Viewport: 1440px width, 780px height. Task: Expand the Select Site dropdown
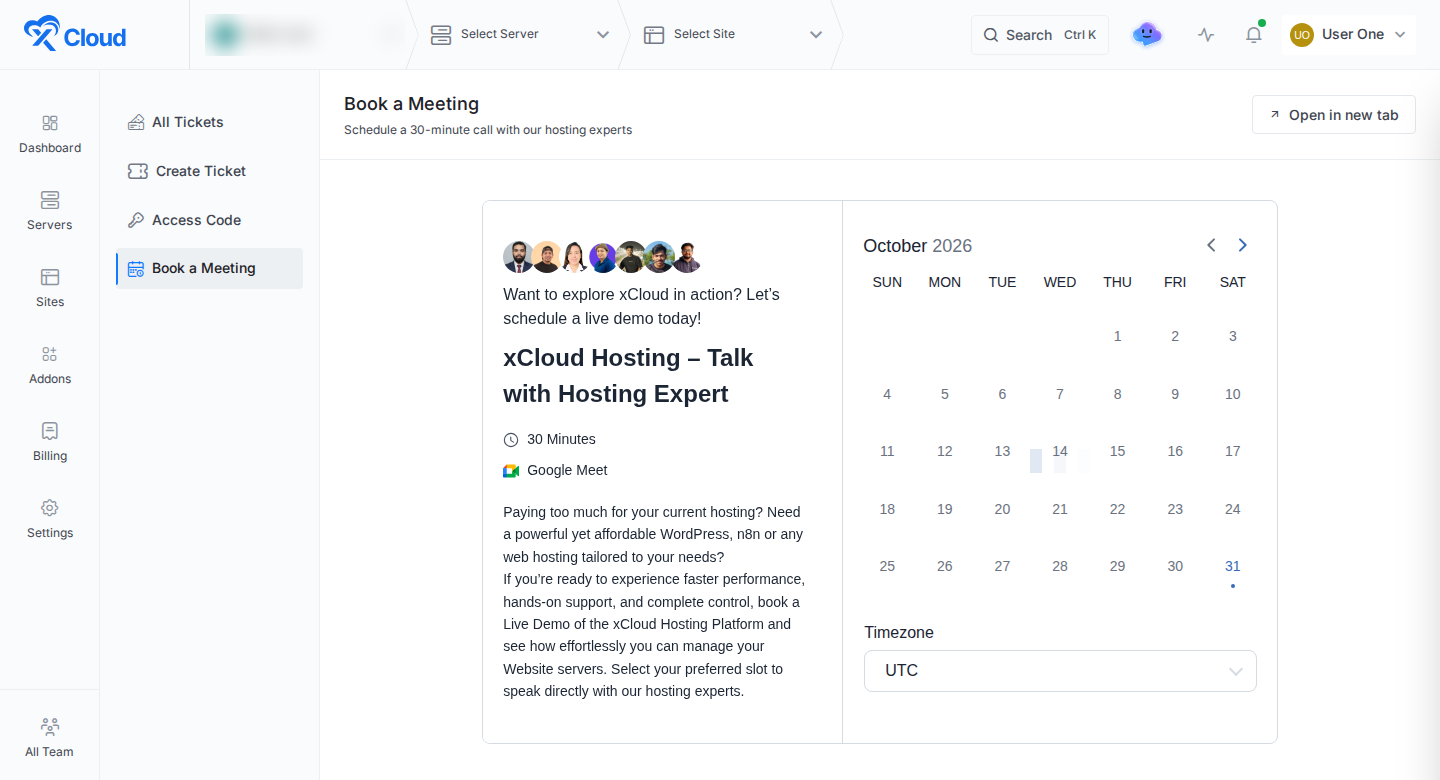click(732, 35)
